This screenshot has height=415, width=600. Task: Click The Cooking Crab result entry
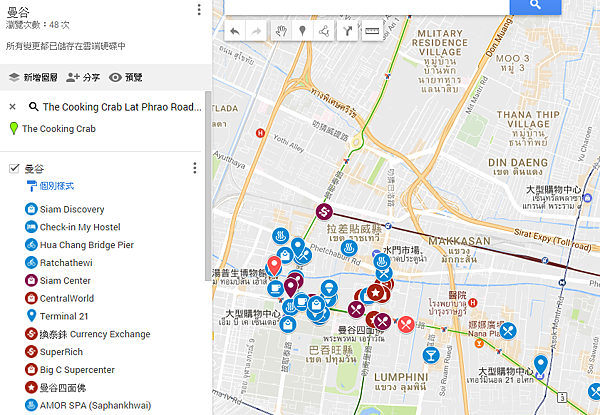pos(59,129)
